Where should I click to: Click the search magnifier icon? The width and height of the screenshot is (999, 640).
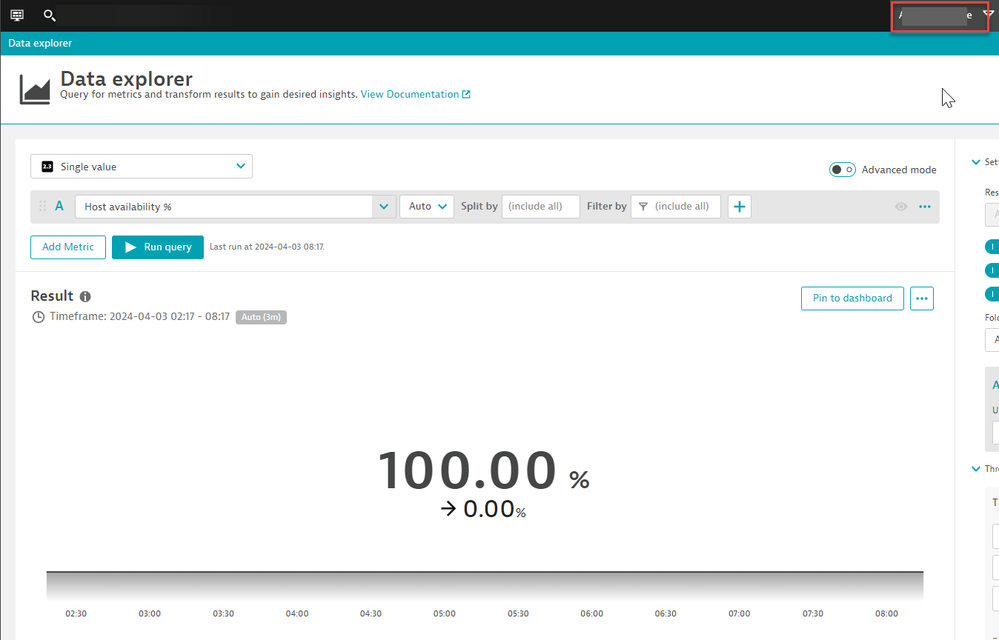click(49, 15)
